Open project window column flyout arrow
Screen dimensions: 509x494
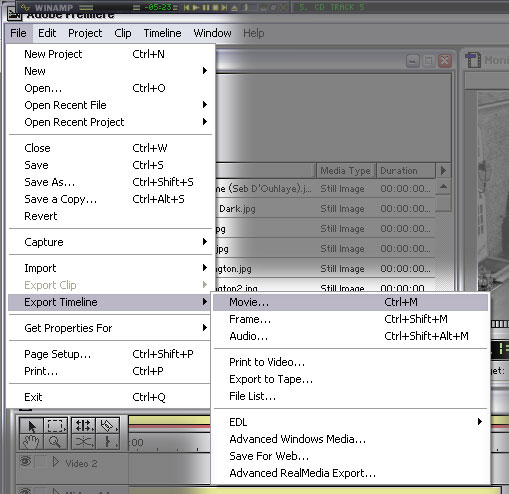[443, 171]
